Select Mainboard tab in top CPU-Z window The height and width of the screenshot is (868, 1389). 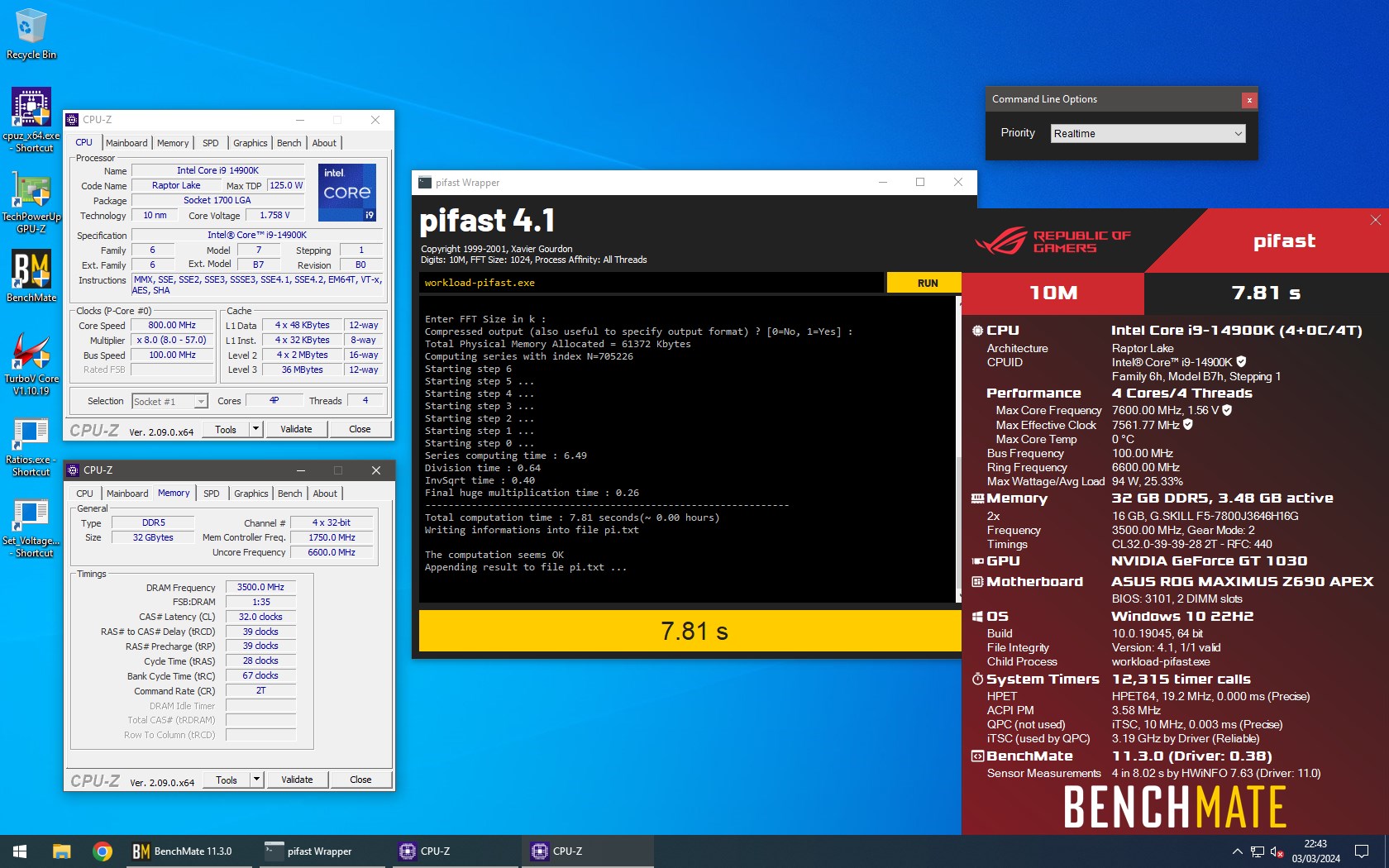coord(126,143)
